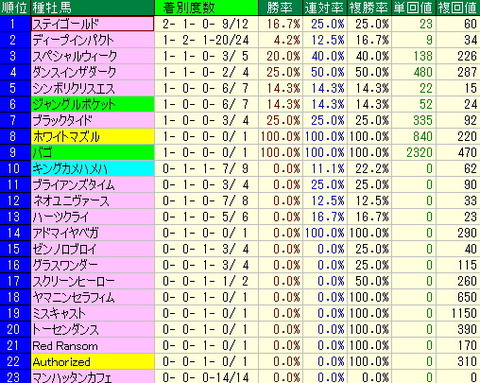480x383 pixels.
Task: Sort by 勝率 column header
Action: coord(280,8)
